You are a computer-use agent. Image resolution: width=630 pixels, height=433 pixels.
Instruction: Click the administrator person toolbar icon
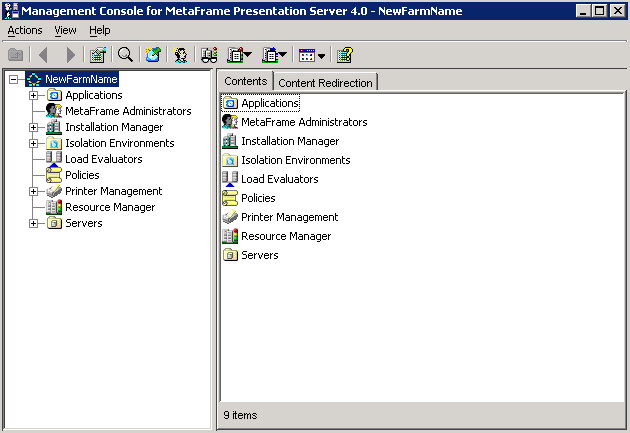click(180, 55)
